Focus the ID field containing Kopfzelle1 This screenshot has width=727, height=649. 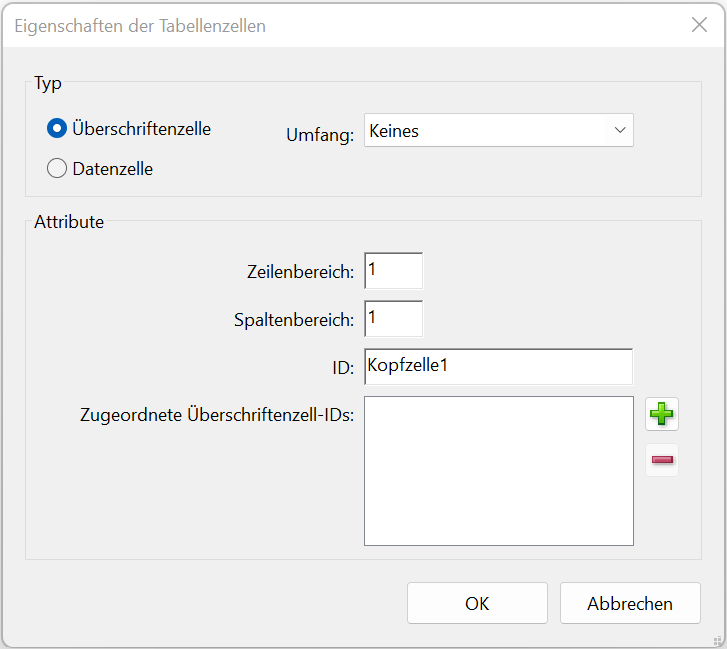point(498,367)
